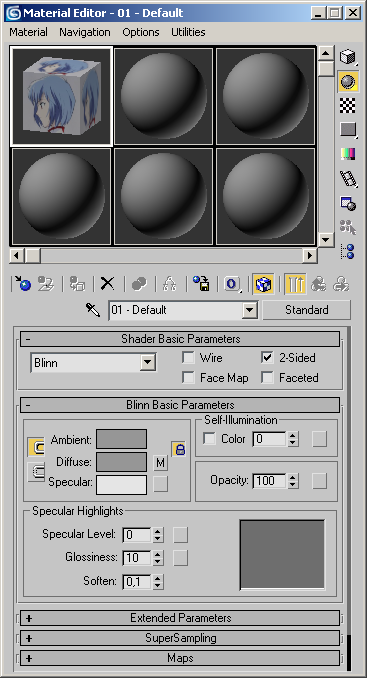Select the textured cube sample slot
This screenshot has height=678, width=367.
point(61,96)
